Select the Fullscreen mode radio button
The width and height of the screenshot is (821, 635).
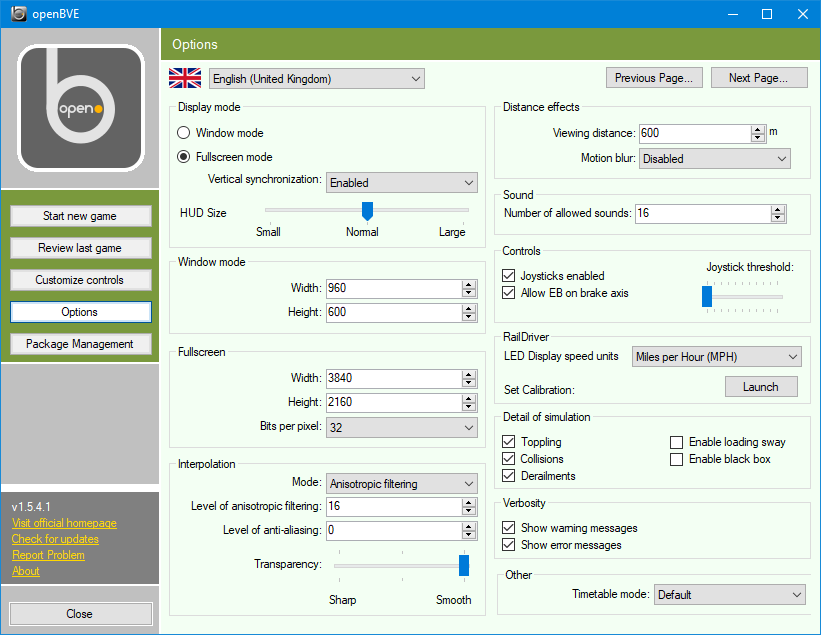[x=183, y=156]
